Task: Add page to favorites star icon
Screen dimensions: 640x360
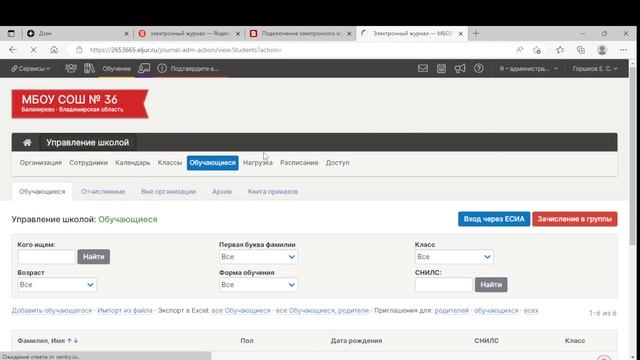Action: click(537, 50)
